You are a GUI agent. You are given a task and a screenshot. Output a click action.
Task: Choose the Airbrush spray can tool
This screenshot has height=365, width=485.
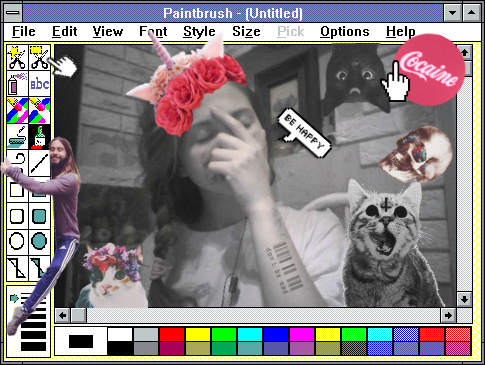pos(17,83)
